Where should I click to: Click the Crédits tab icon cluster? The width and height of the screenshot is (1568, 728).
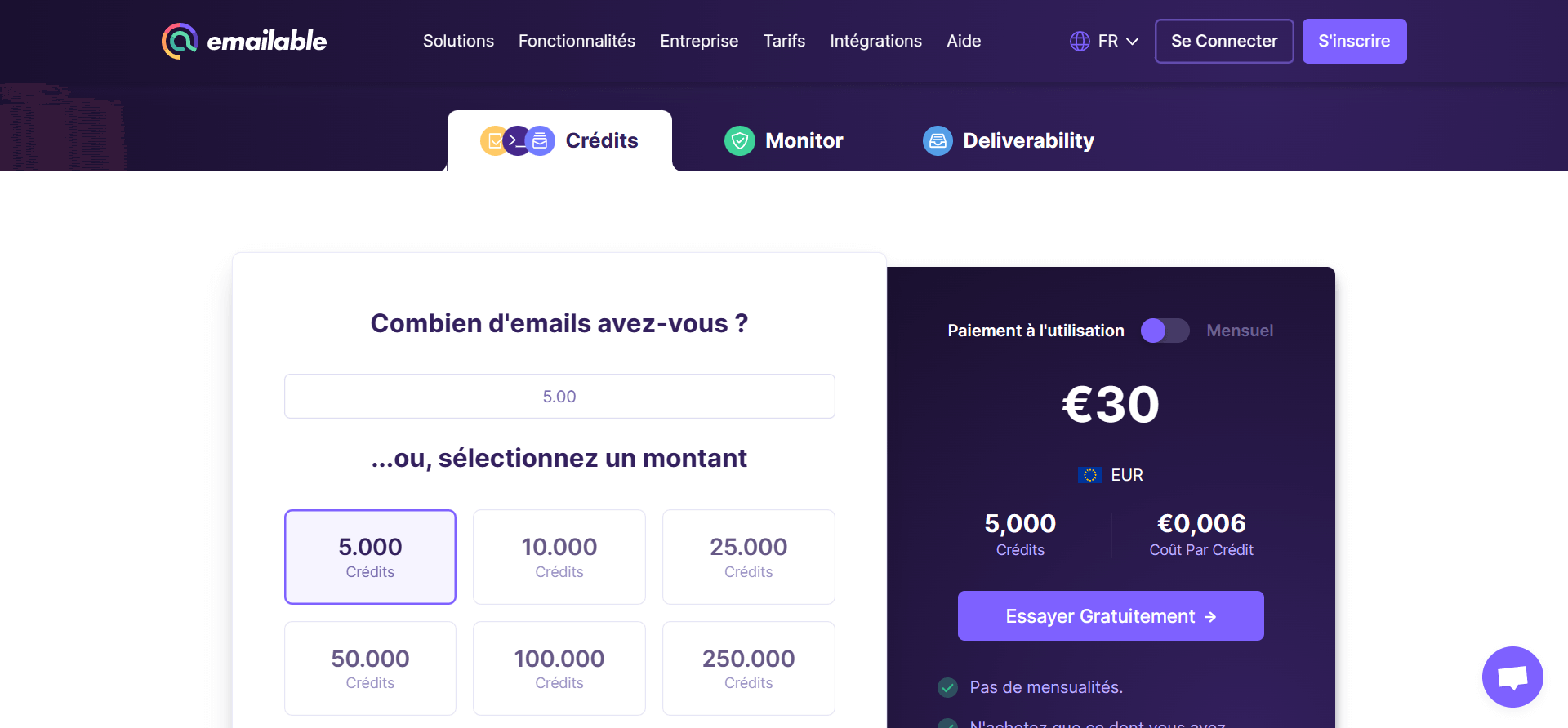518,141
